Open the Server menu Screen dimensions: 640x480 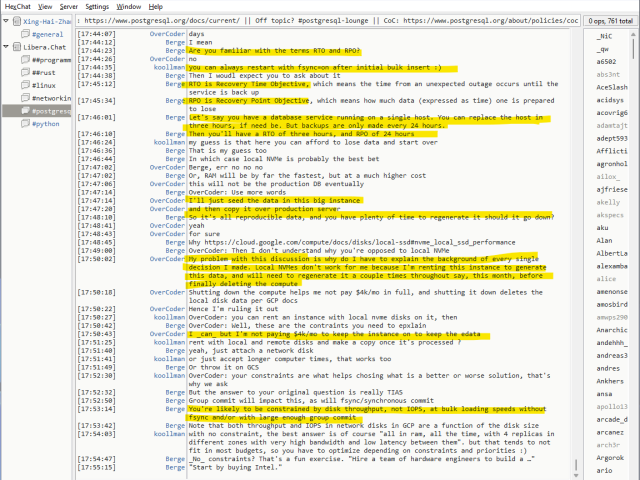[68, 6]
